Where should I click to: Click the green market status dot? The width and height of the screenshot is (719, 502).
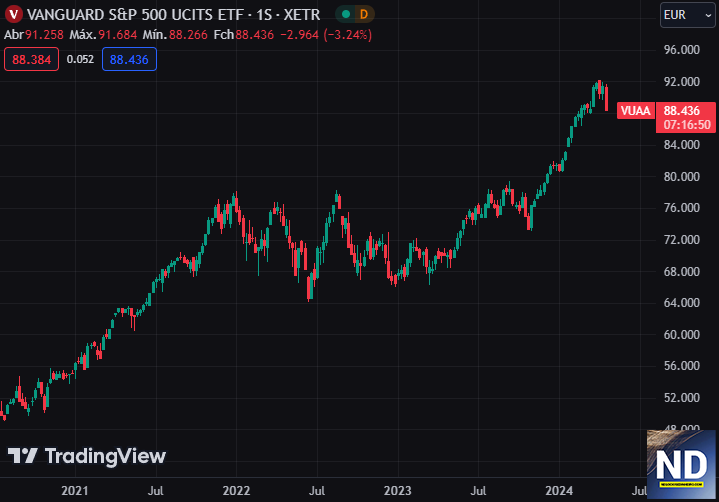(x=346, y=14)
